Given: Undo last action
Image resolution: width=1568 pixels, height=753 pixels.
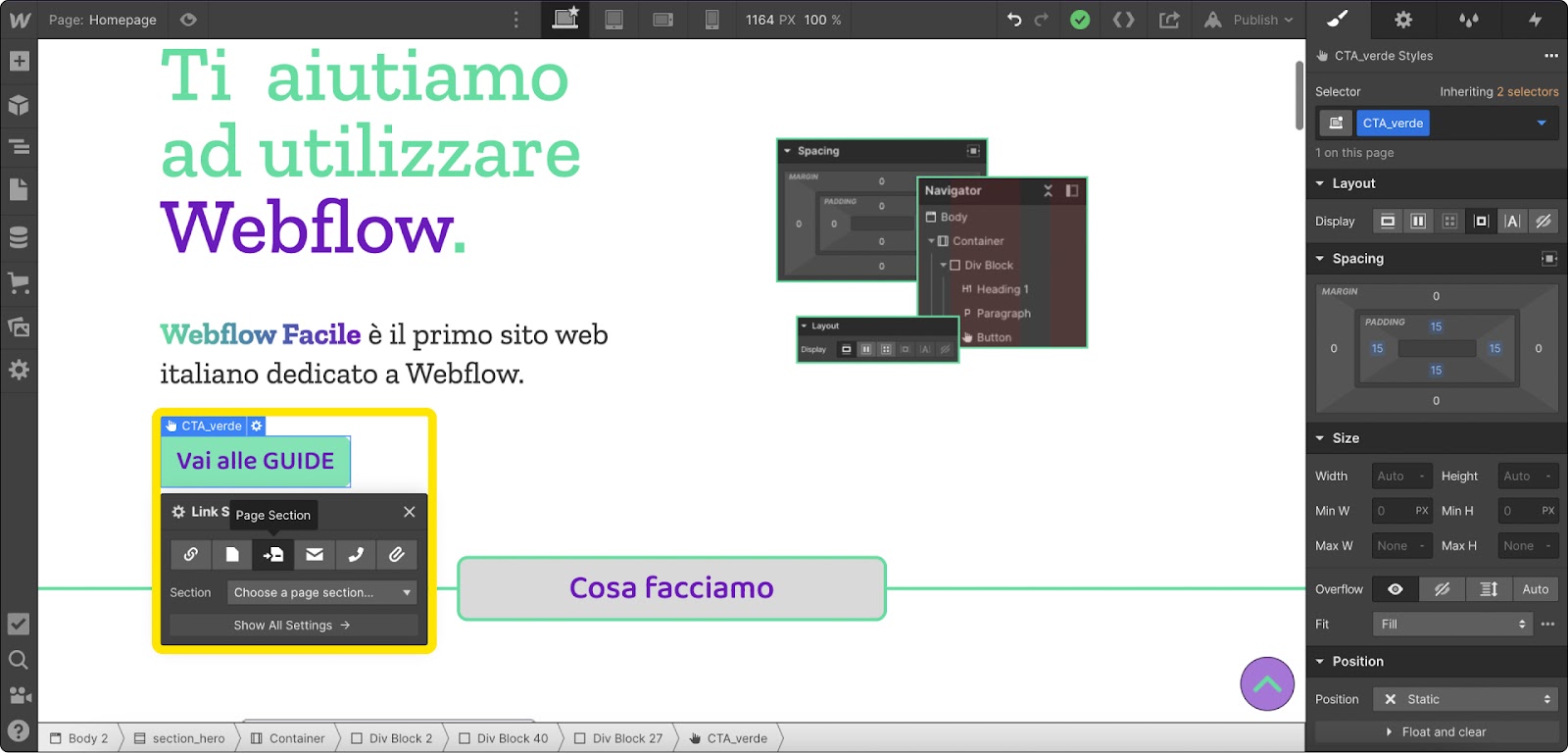Looking at the screenshot, I should click(1014, 20).
